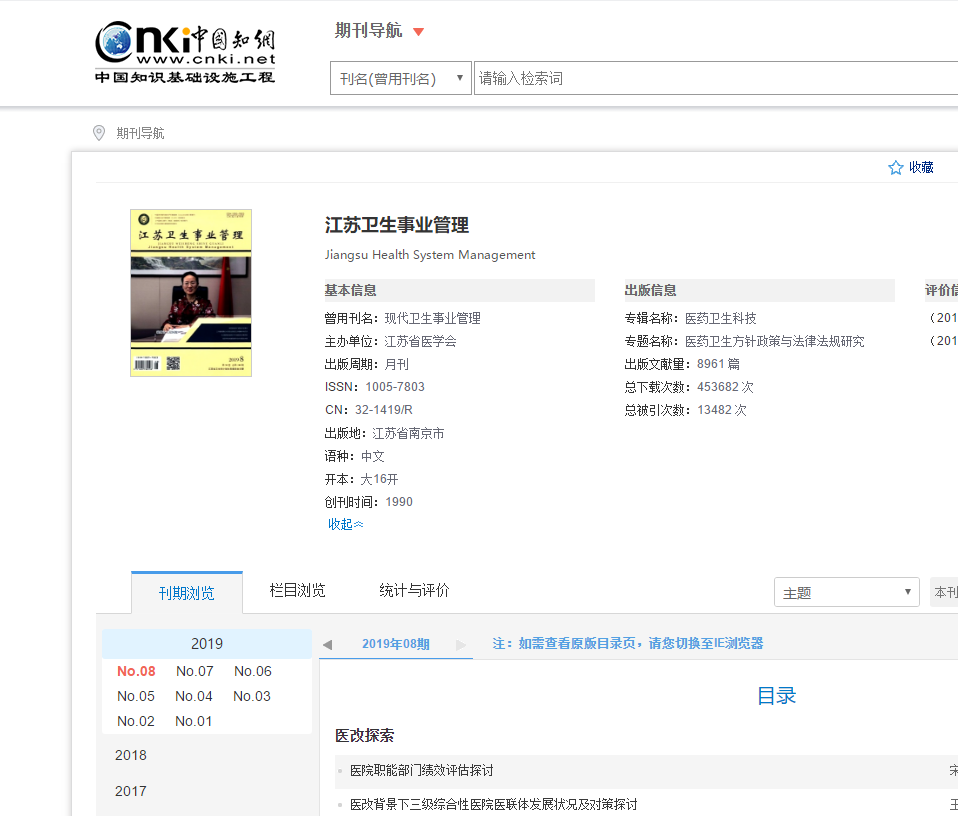Switch to the 统计与评价 tab

point(414,591)
